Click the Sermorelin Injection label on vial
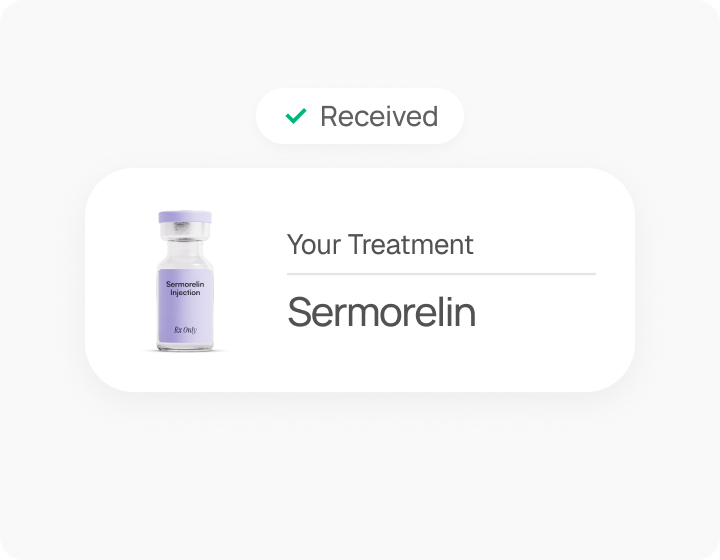This screenshot has width=720, height=560. (x=185, y=288)
